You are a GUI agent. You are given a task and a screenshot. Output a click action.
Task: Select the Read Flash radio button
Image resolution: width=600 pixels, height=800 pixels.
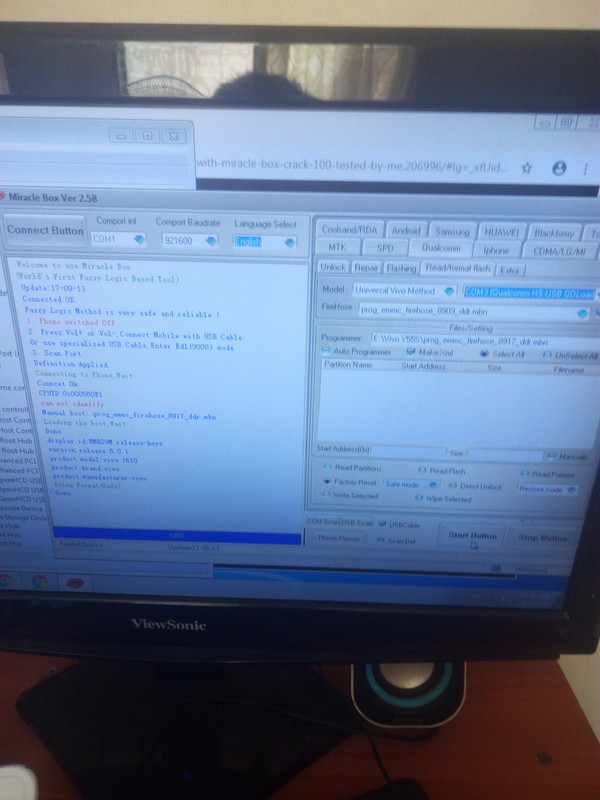coord(422,470)
